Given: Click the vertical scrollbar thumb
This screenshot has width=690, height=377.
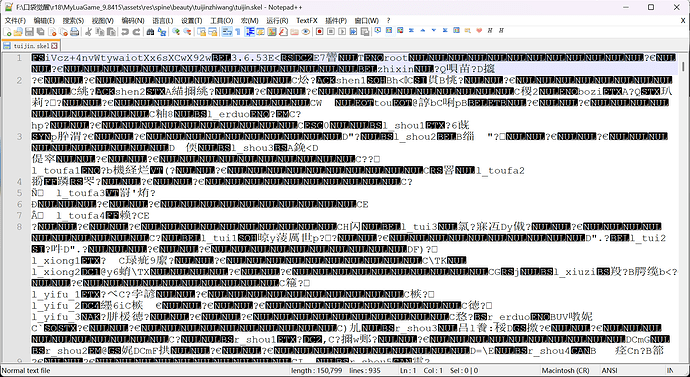Looking at the screenshot, I should pyautogui.click(x=683, y=66).
